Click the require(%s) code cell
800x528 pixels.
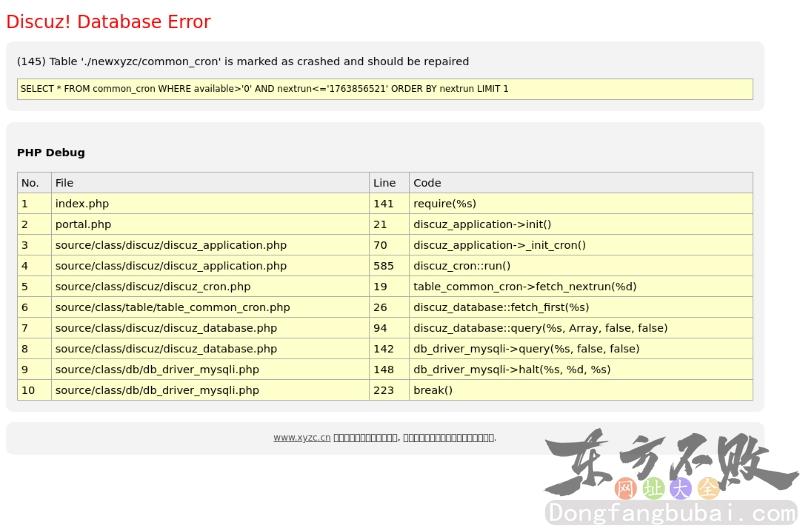(445, 204)
